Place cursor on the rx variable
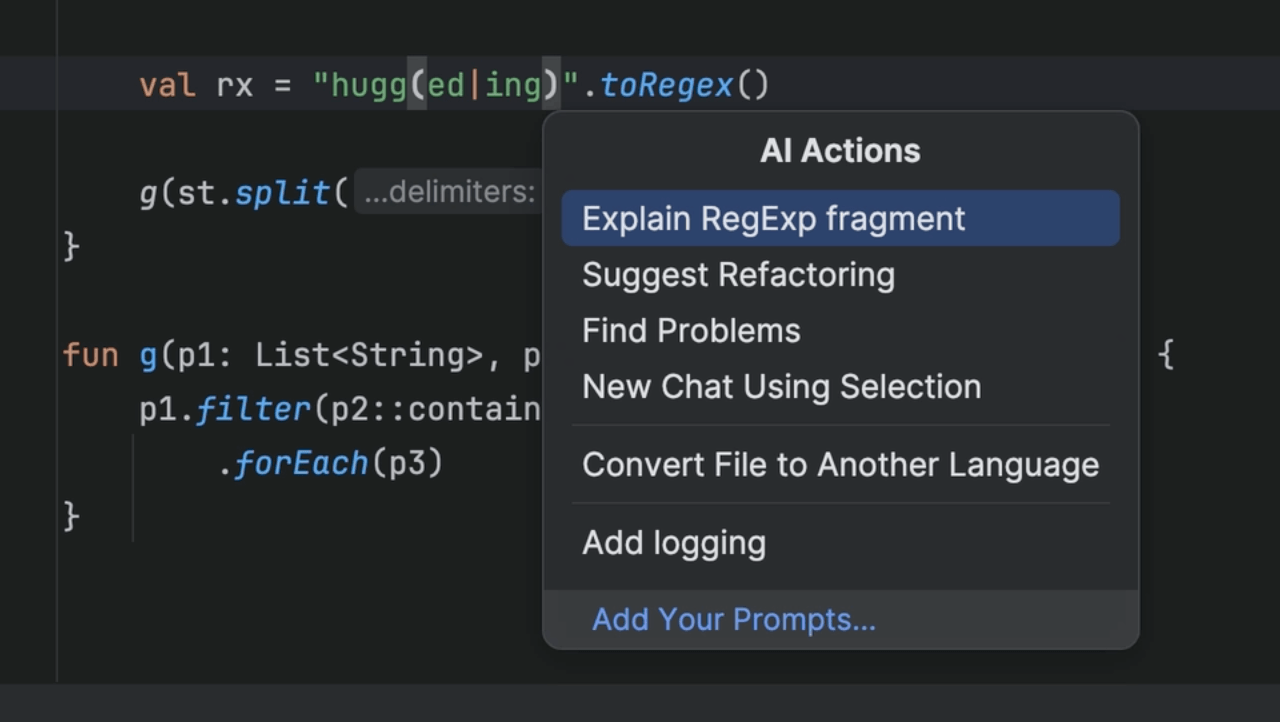This screenshot has width=1280, height=722. coord(235,86)
